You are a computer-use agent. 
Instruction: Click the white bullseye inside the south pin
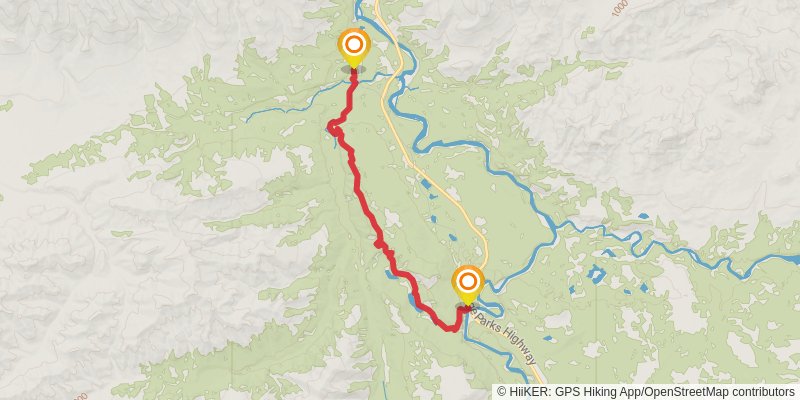point(468,282)
